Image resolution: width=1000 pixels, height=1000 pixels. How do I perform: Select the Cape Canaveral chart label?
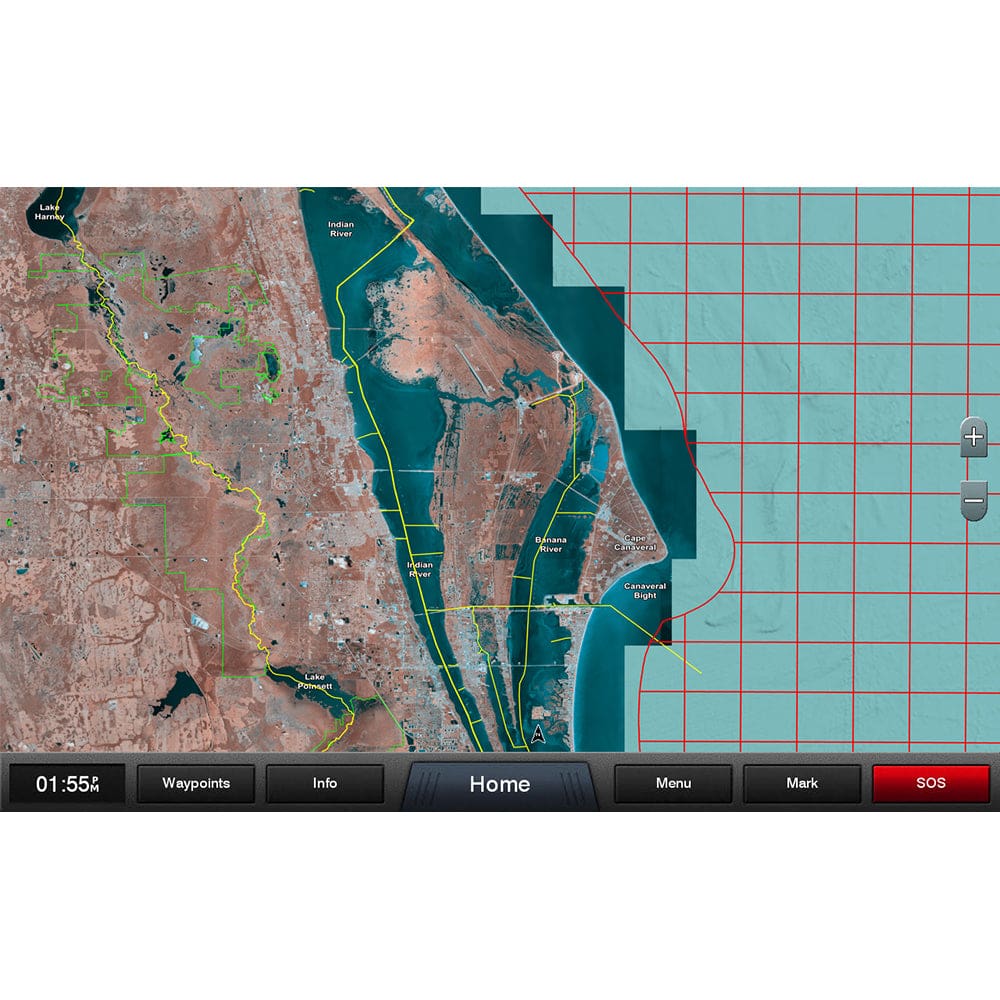637,544
